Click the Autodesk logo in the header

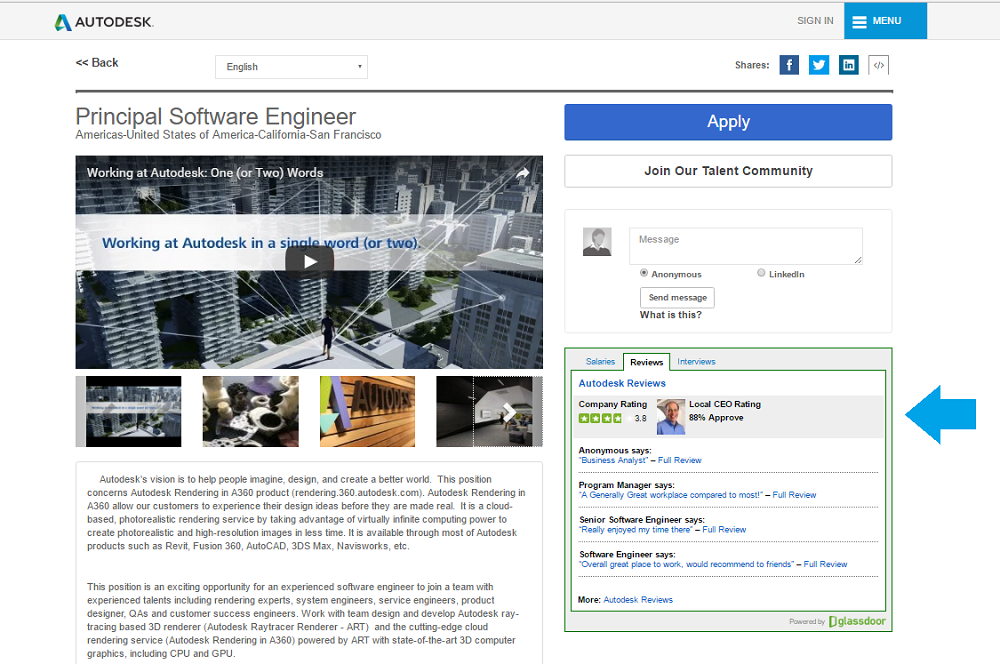tap(104, 22)
